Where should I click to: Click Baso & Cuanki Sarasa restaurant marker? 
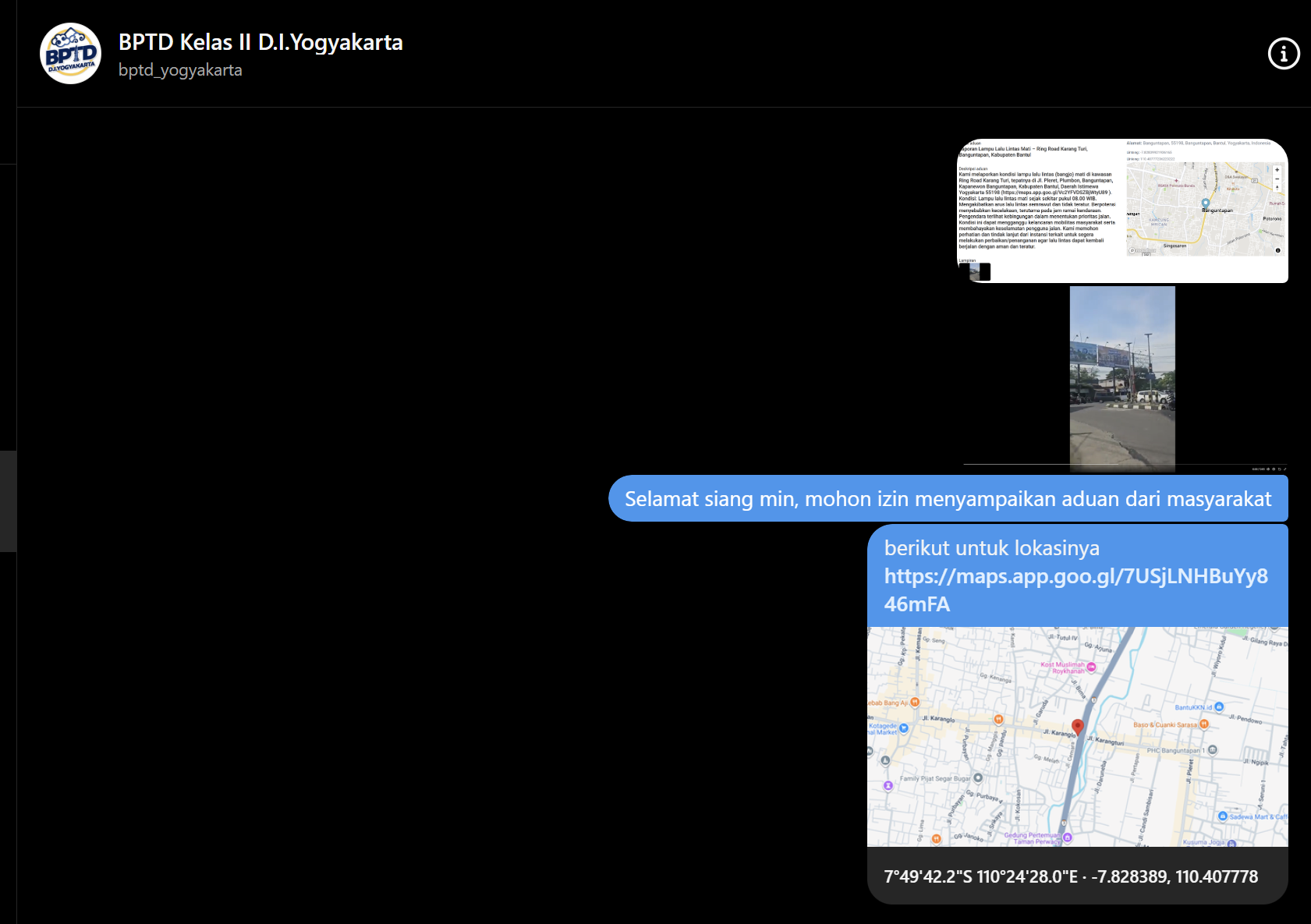click(x=1204, y=724)
